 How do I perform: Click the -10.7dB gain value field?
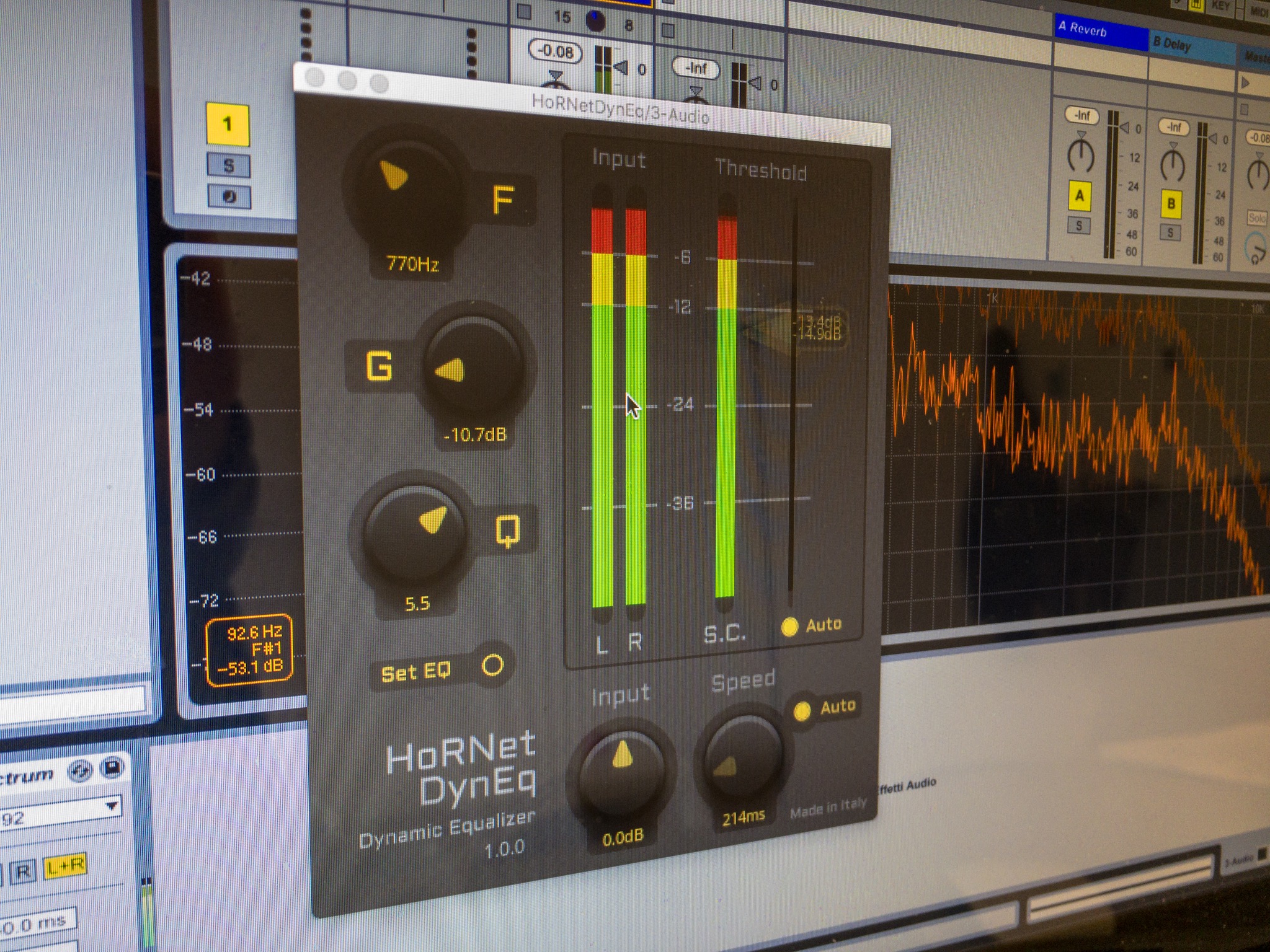coord(475,434)
